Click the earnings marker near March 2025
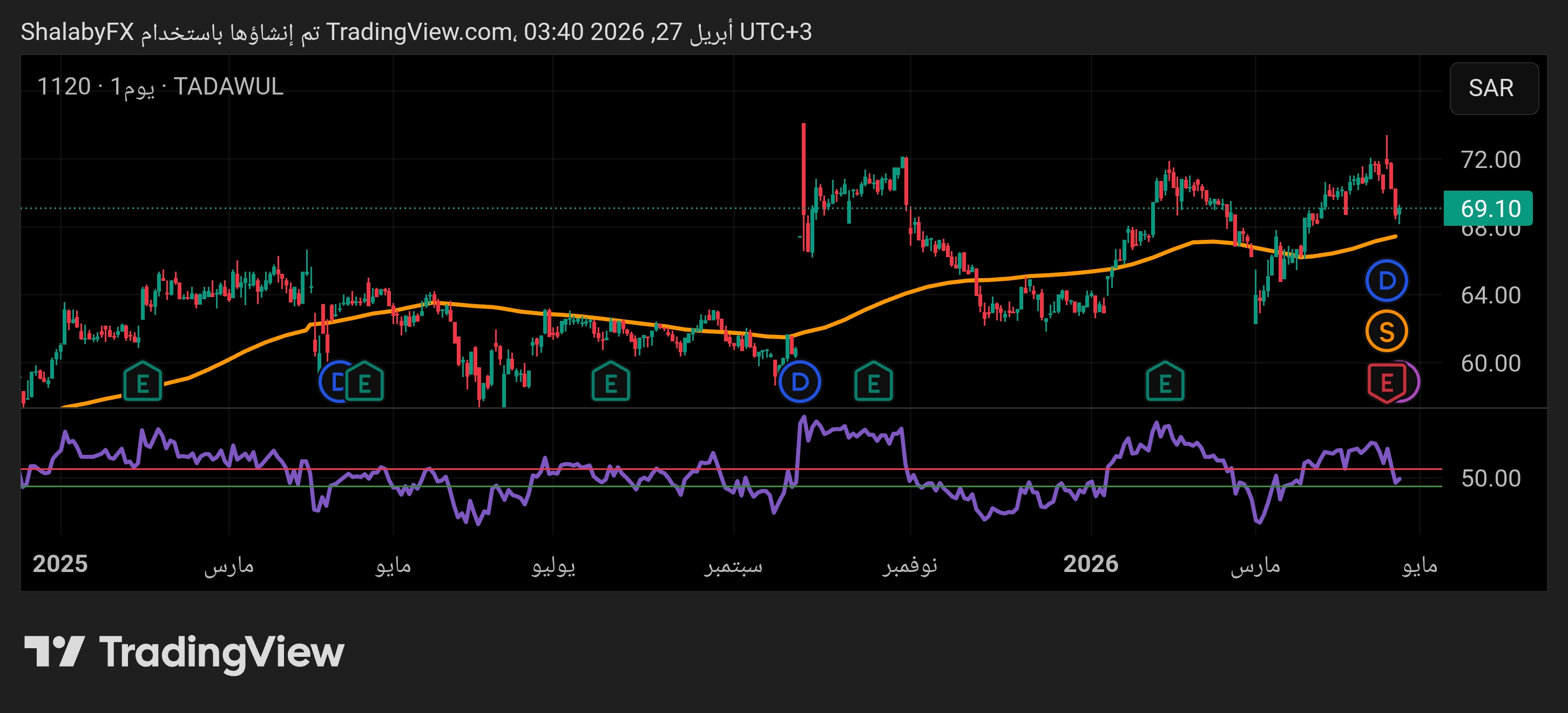Screen dimensions: 1568x713 (x=143, y=382)
